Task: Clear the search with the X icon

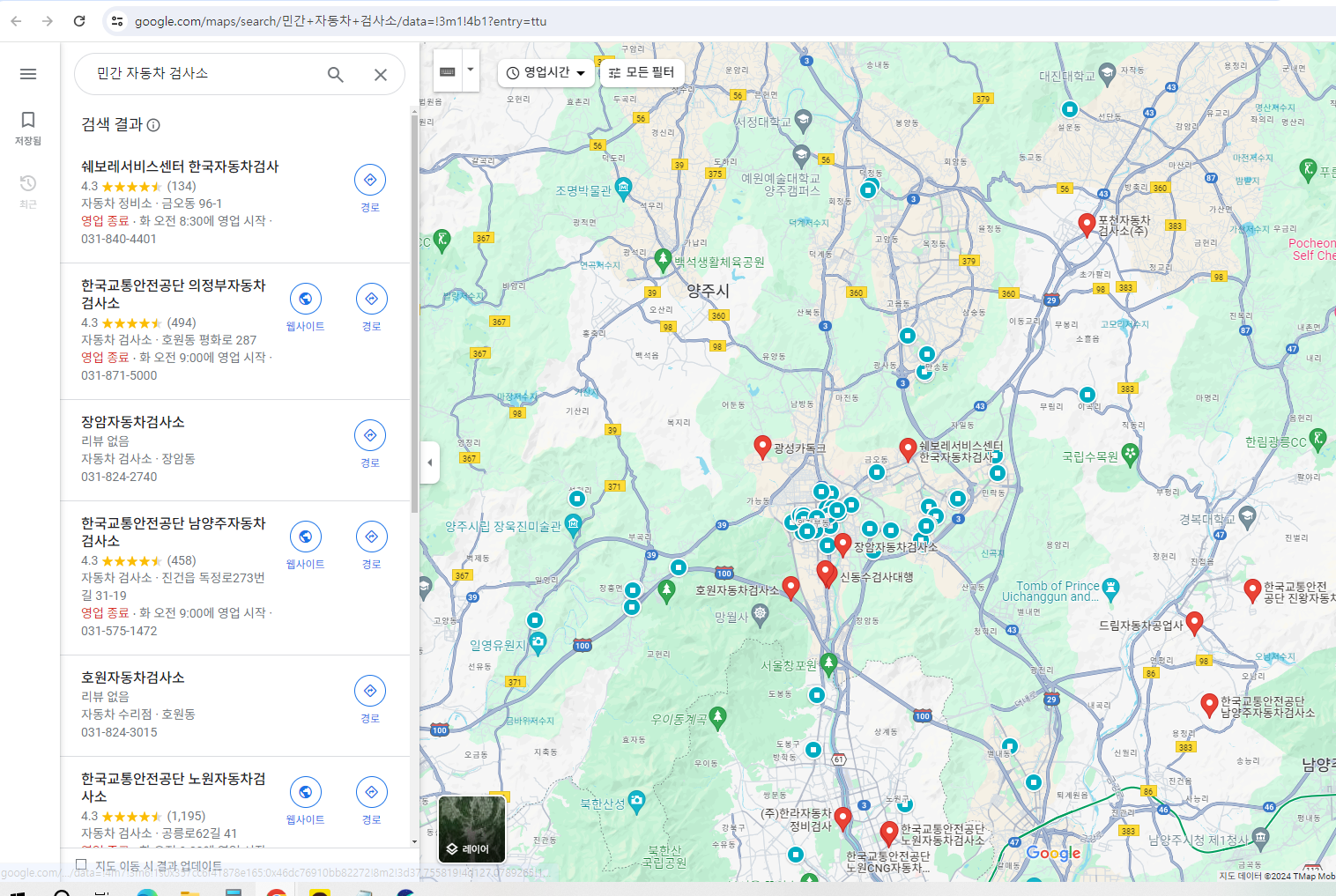Action: point(381,75)
